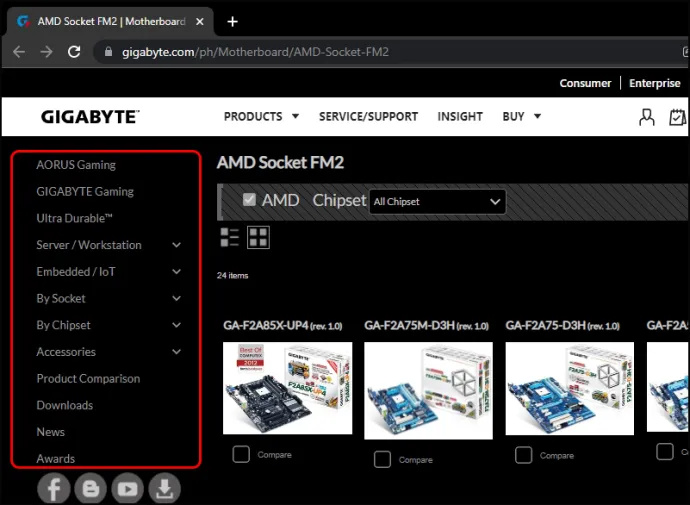Open the PRODUCTS dropdown menu
690x505 pixels.
coord(261,117)
